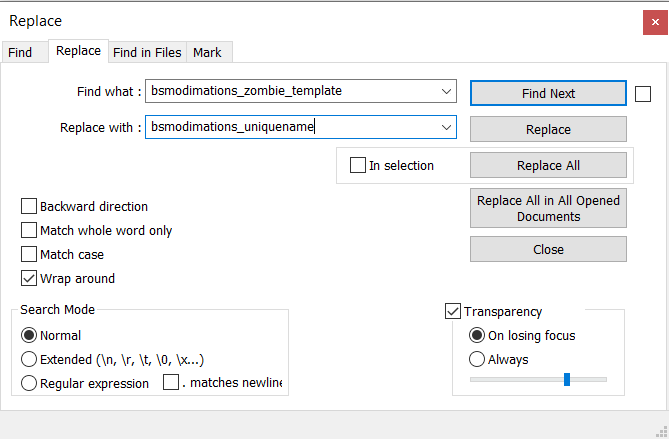
Task: Tick Match whole word only
Action: click(29, 231)
